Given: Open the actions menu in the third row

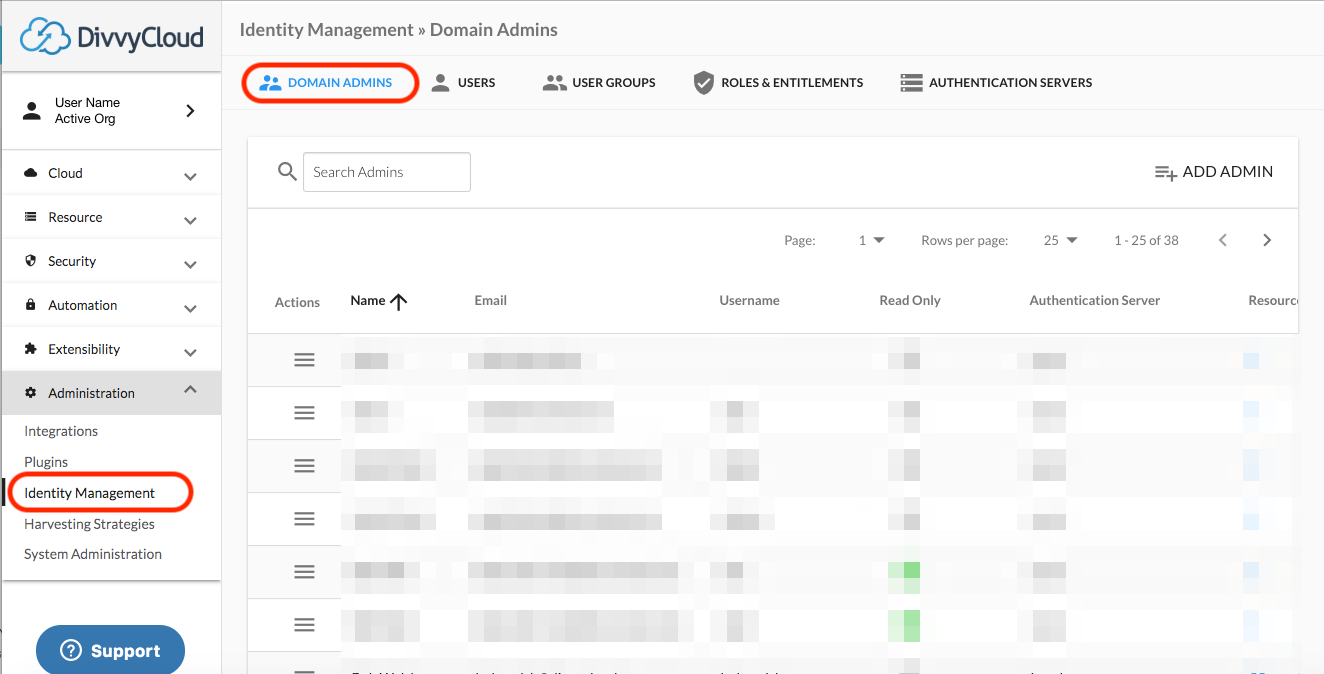Looking at the screenshot, I should (305, 466).
